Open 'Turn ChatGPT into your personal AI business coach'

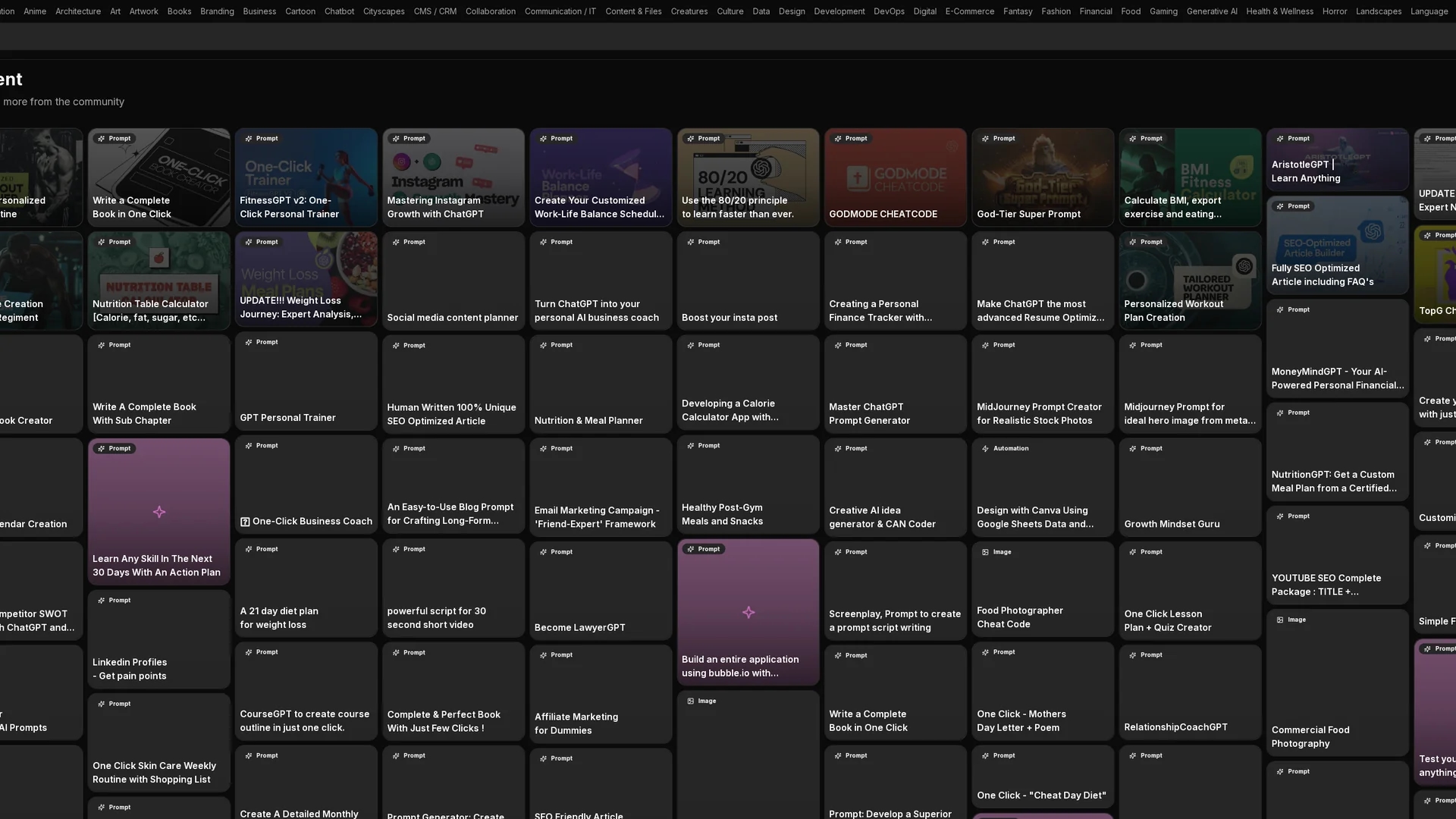coord(601,281)
